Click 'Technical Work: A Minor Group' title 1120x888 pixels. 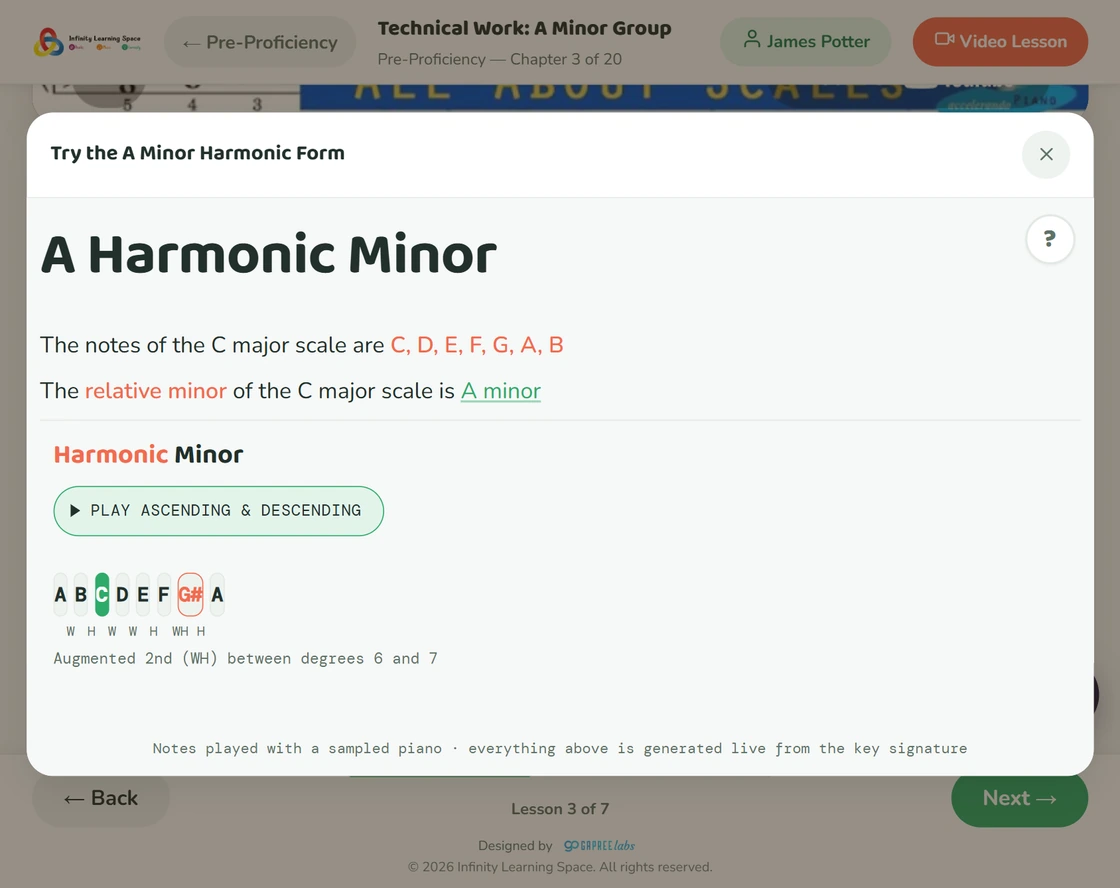pos(524,28)
